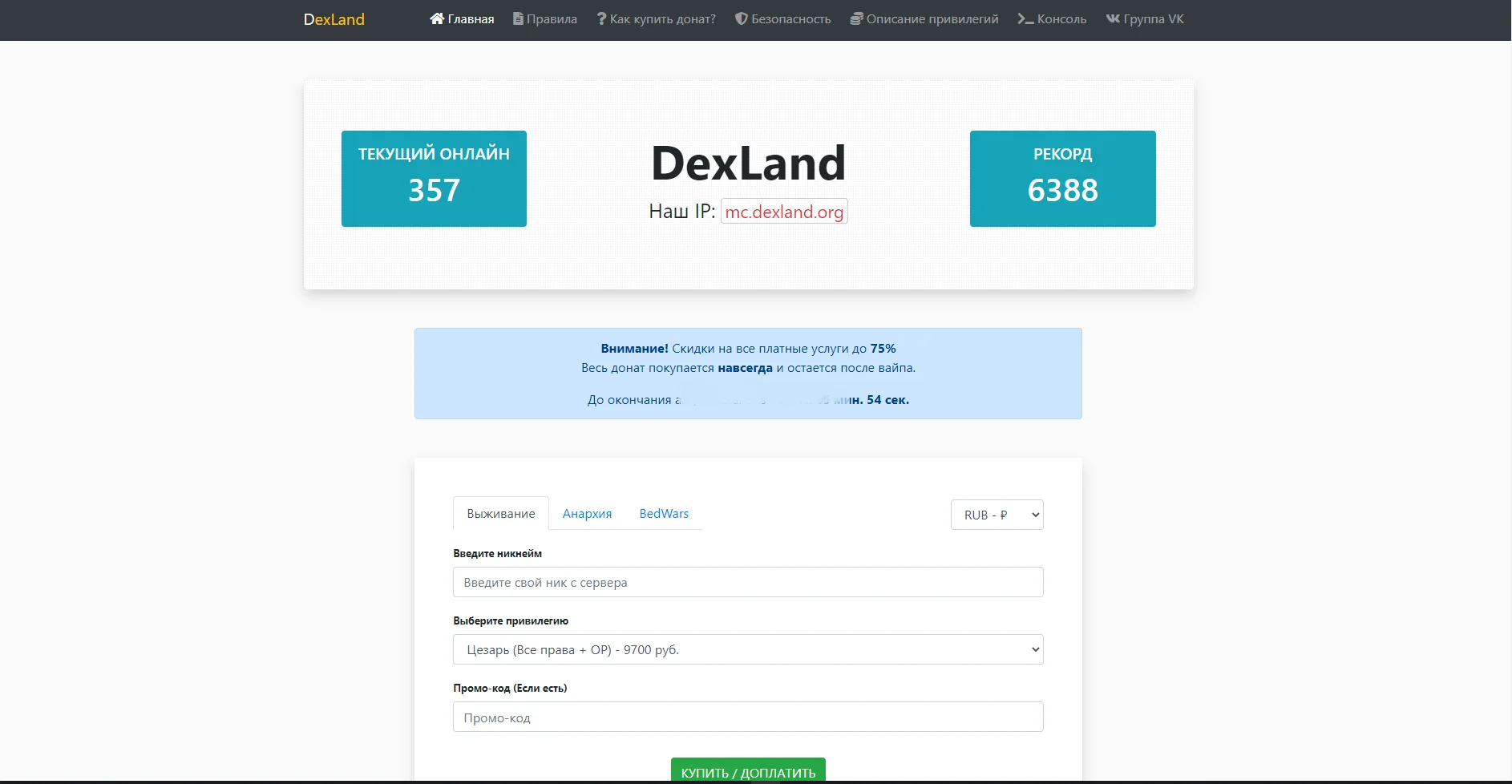Screen dimensions: 1512x784
Task: Focus the nickname input field
Action: tap(748, 582)
